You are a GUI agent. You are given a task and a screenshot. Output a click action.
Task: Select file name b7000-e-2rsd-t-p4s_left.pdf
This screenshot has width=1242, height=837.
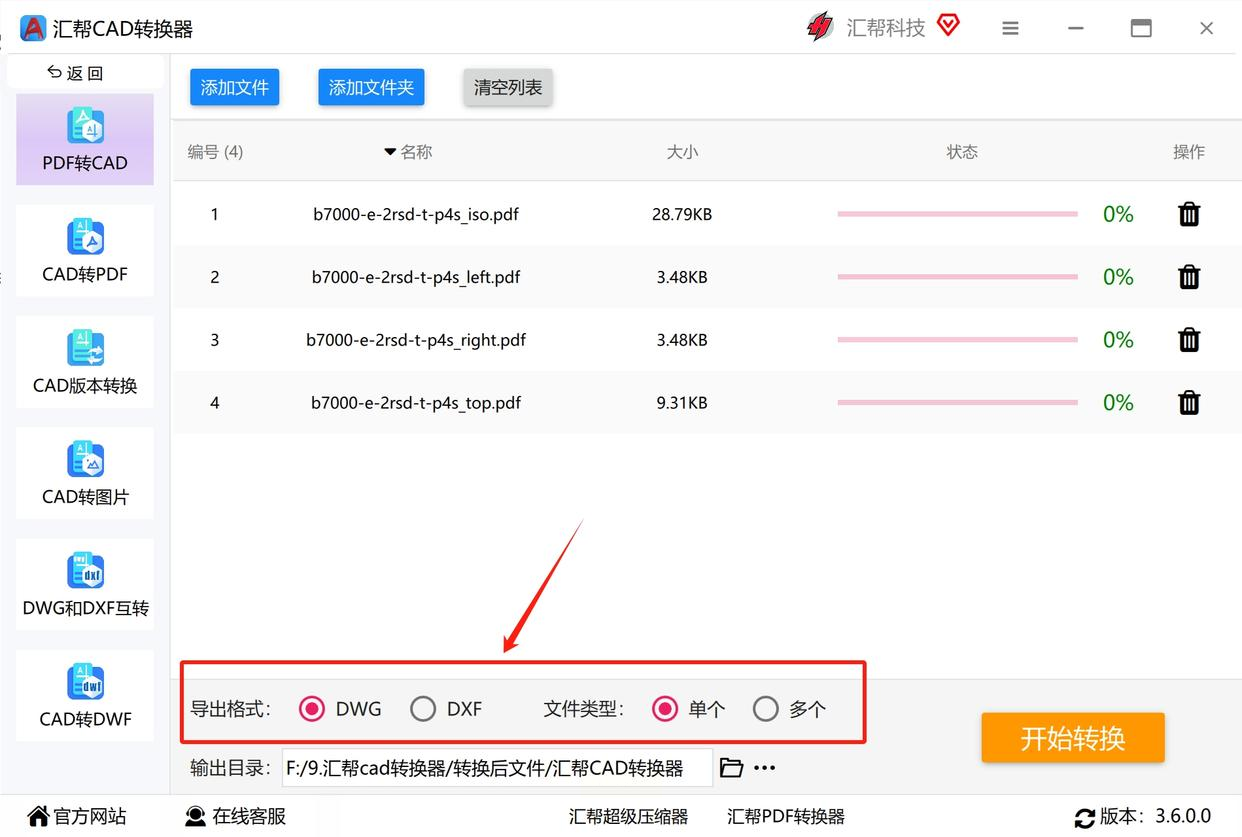click(x=416, y=277)
